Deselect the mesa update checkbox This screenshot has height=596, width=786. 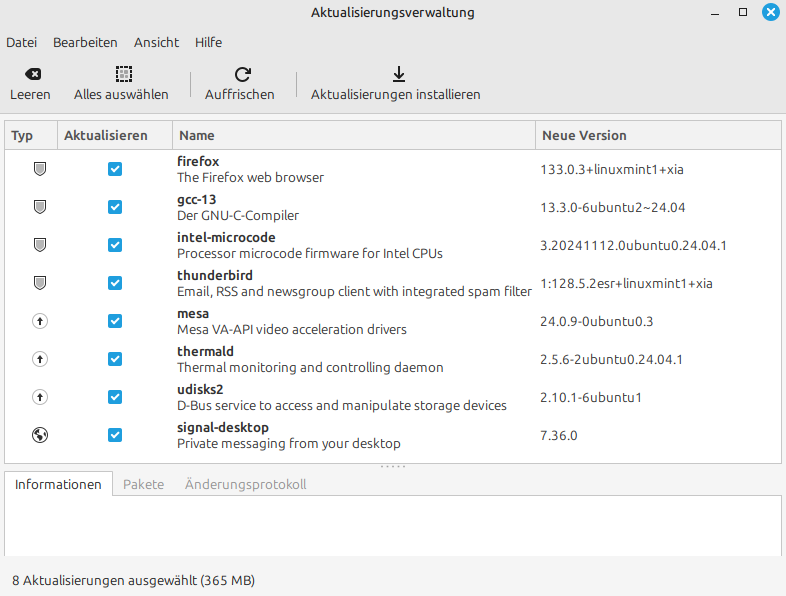[115, 321]
